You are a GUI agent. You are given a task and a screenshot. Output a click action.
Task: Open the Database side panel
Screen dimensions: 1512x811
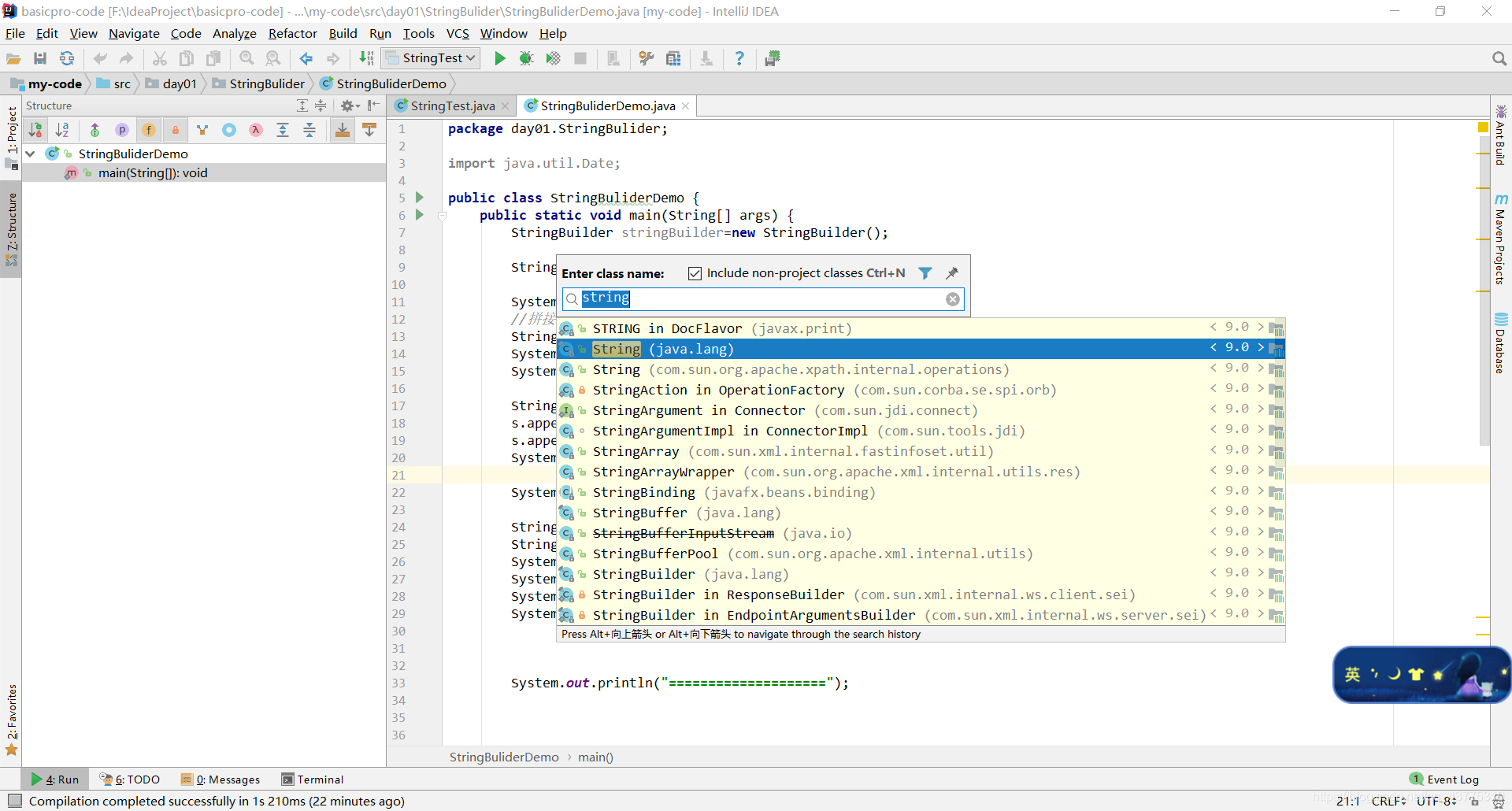[x=1500, y=343]
